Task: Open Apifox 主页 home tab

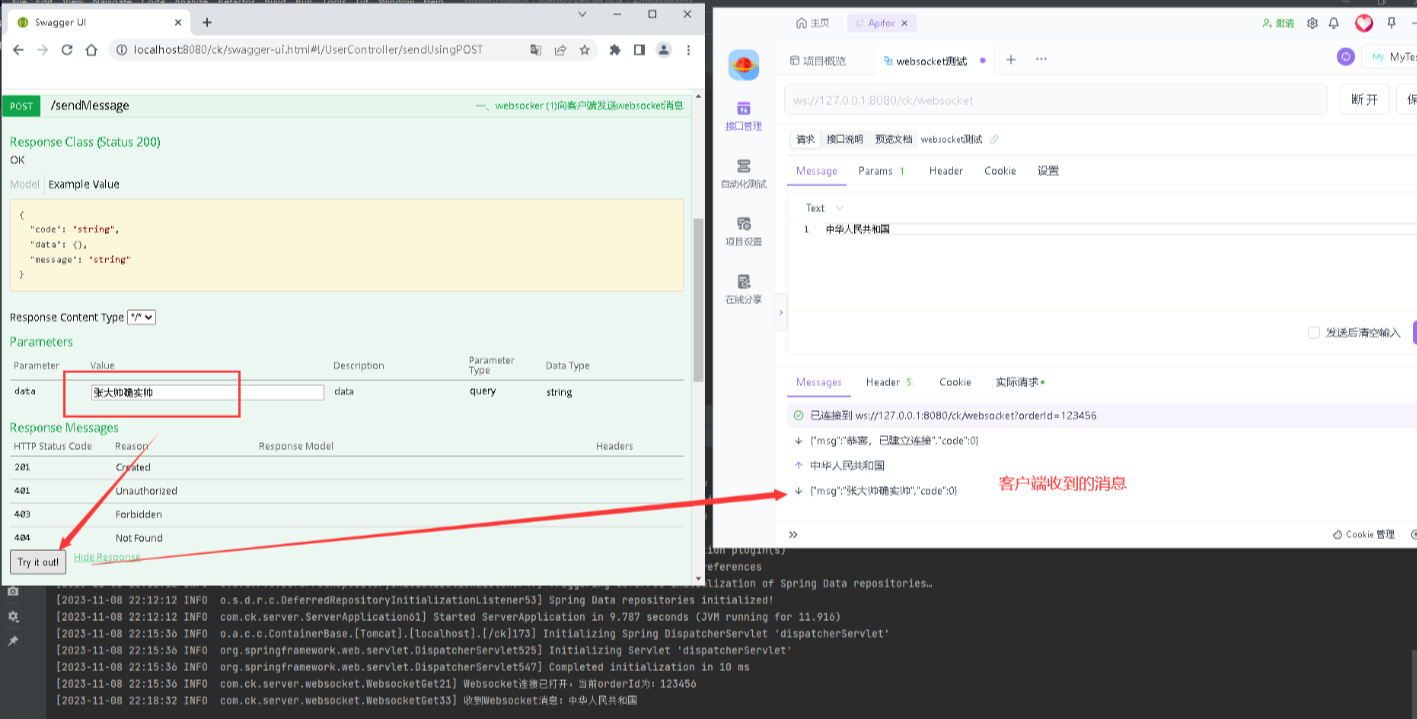Action: coord(813,23)
